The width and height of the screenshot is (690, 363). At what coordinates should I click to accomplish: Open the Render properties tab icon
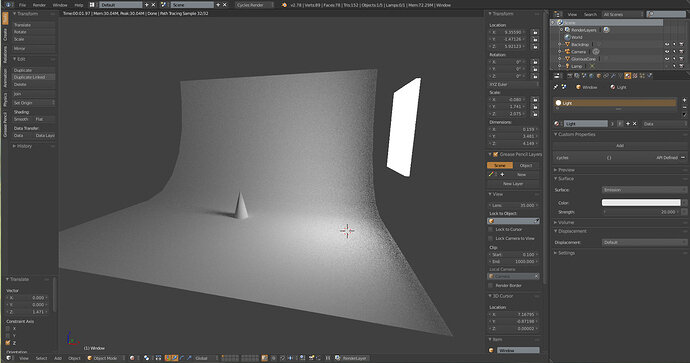pos(569,76)
